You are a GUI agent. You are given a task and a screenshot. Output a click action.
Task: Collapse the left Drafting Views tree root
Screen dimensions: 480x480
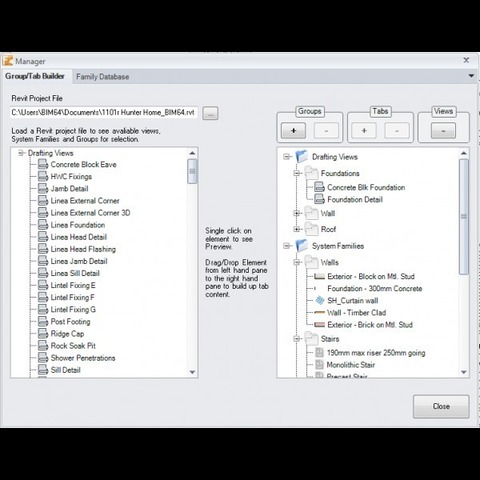point(21,153)
